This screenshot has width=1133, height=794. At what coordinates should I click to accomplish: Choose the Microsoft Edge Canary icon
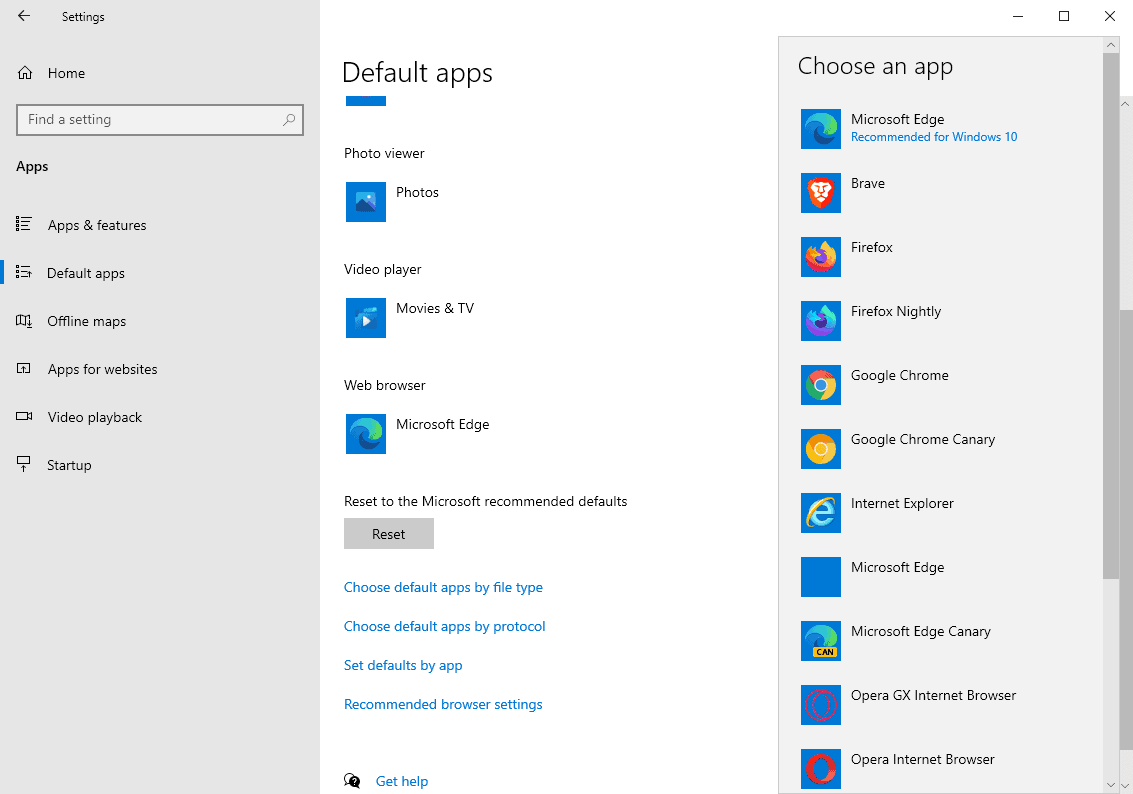pos(821,641)
